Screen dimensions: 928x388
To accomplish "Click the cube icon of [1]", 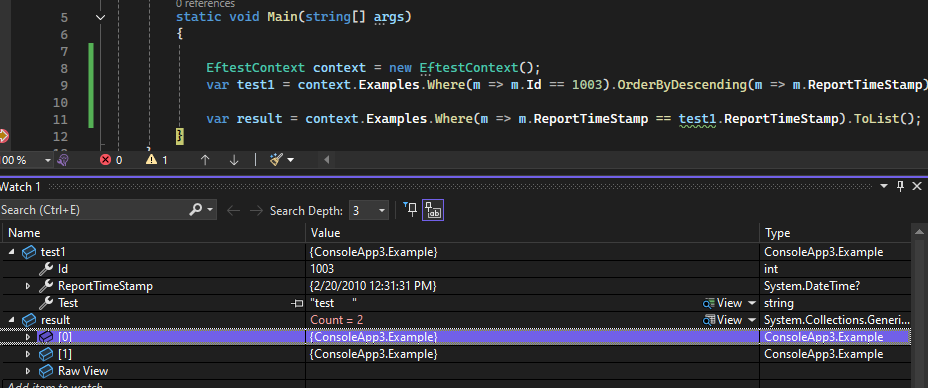I will click(x=46, y=354).
